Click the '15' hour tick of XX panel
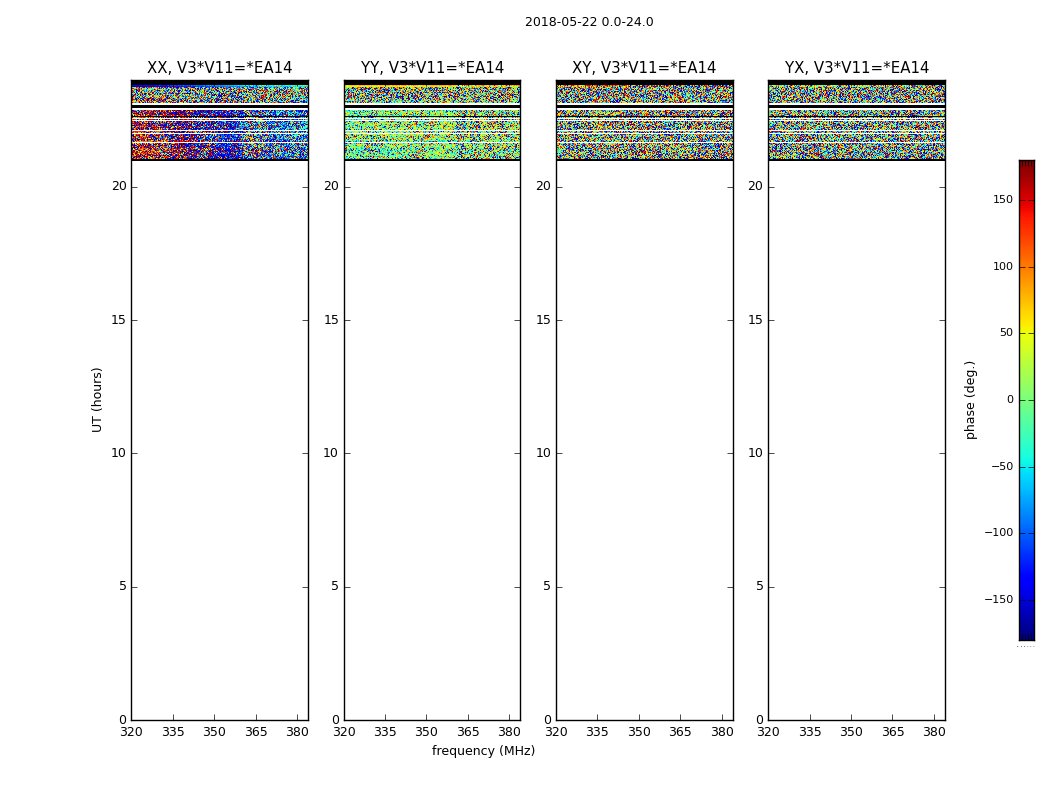Image resolution: width=1050 pixels, height=800 pixels. click(119, 320)
